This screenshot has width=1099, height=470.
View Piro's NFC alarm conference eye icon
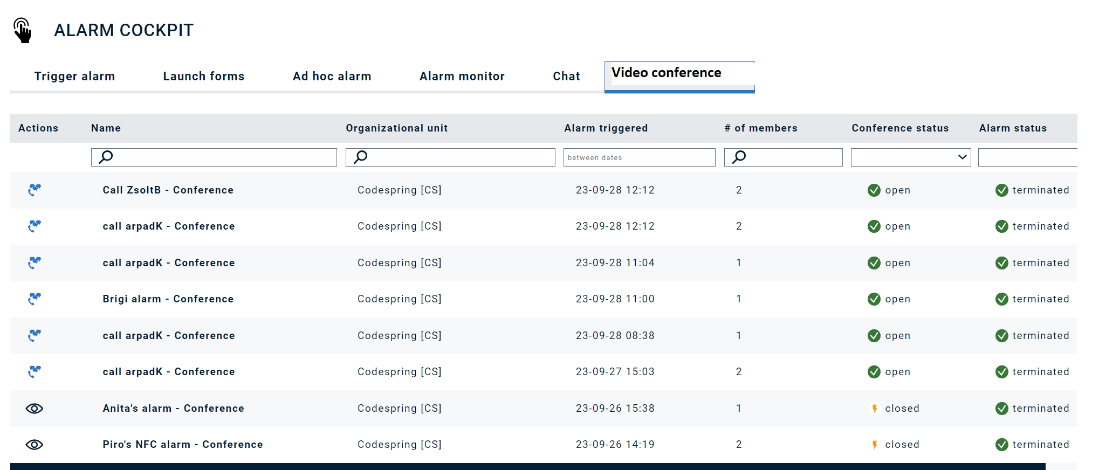[x=34, y=444]
